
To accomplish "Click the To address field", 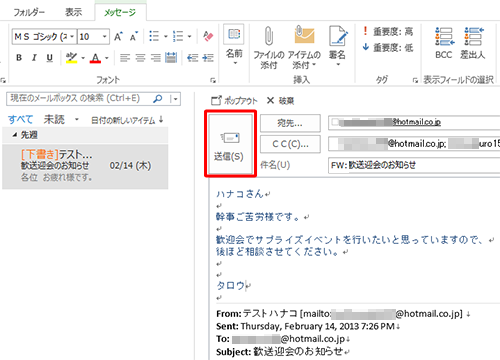I will coord(414,123).
